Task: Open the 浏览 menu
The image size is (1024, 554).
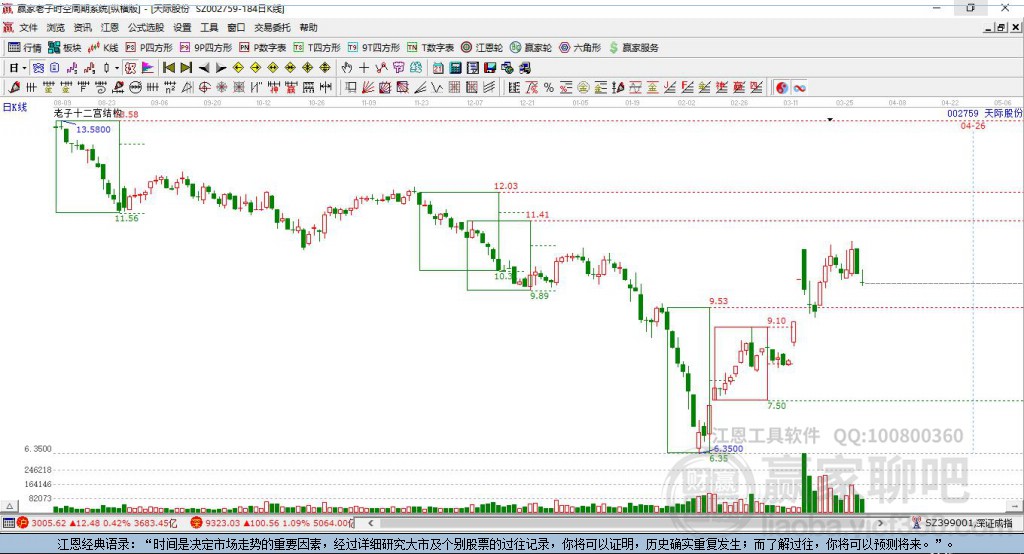Action: click(x=56, y=27)
